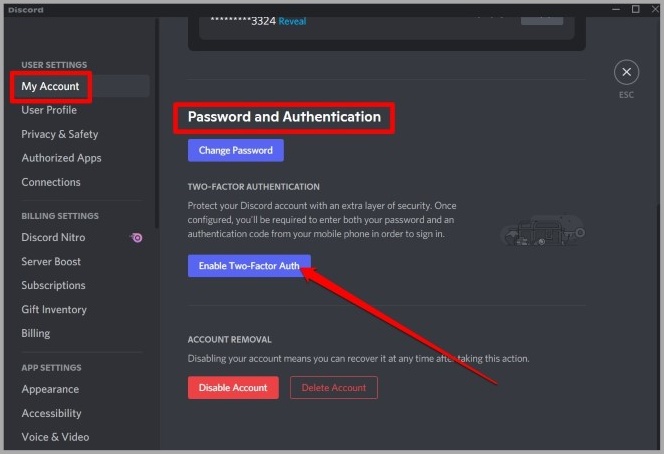Image resolution: width=664 pixels, height=454 pixels.
Task: Select Authorized Apps in sidebar
Action: 61,158
